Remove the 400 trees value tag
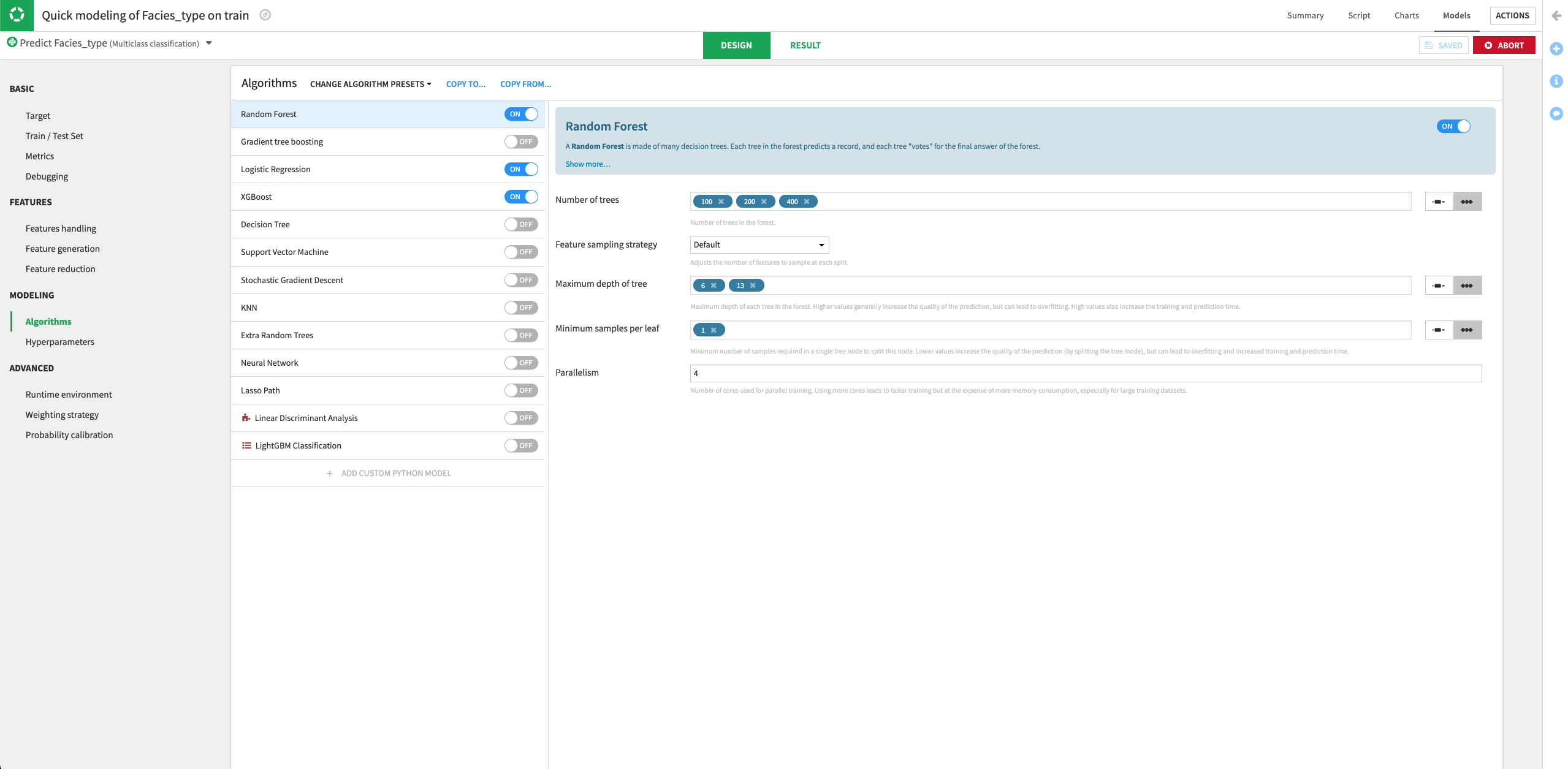This screenshot has height=769, width=1568. (807, 202)
